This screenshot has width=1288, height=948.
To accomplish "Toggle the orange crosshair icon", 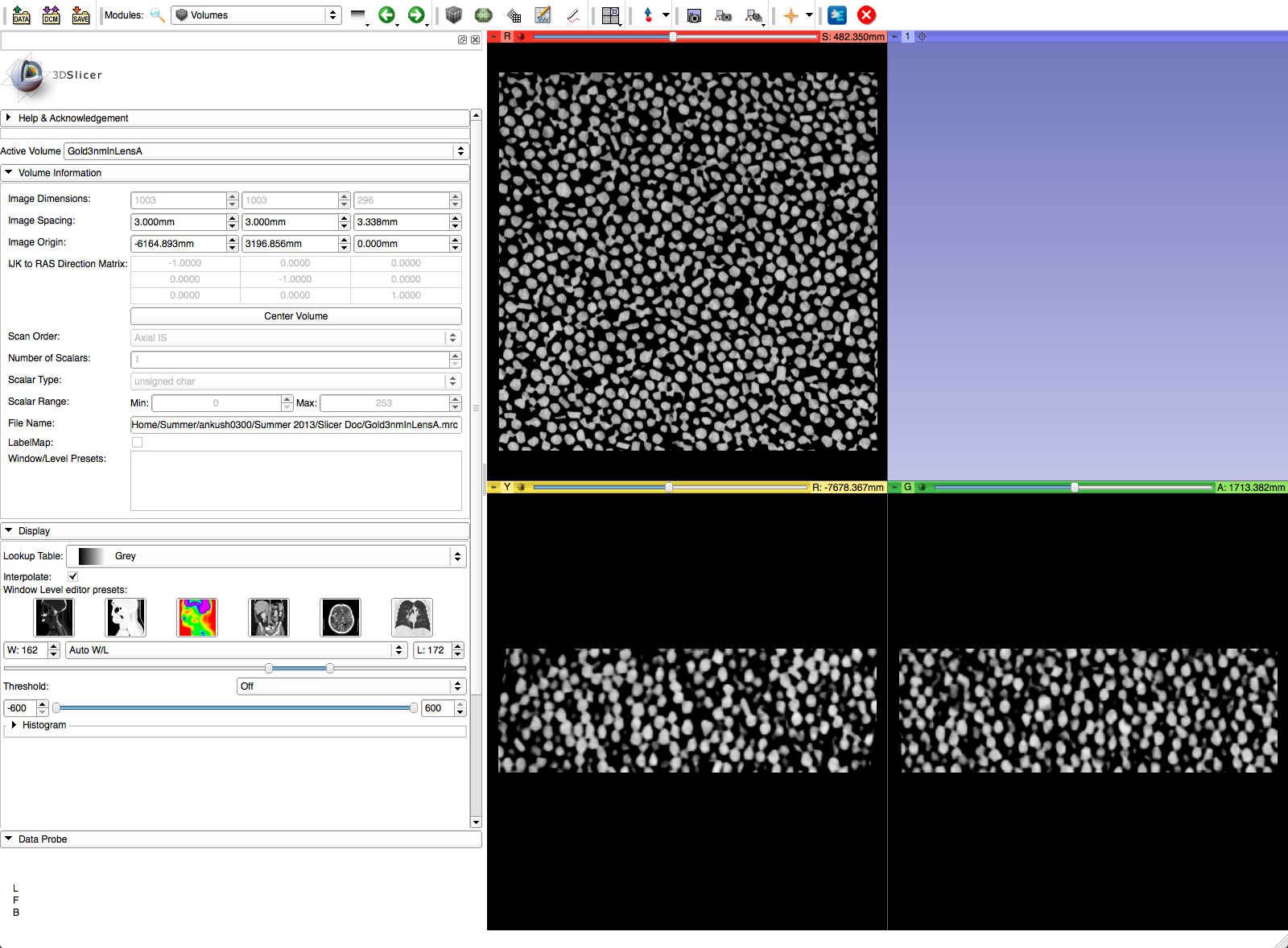I will (791, 15).
